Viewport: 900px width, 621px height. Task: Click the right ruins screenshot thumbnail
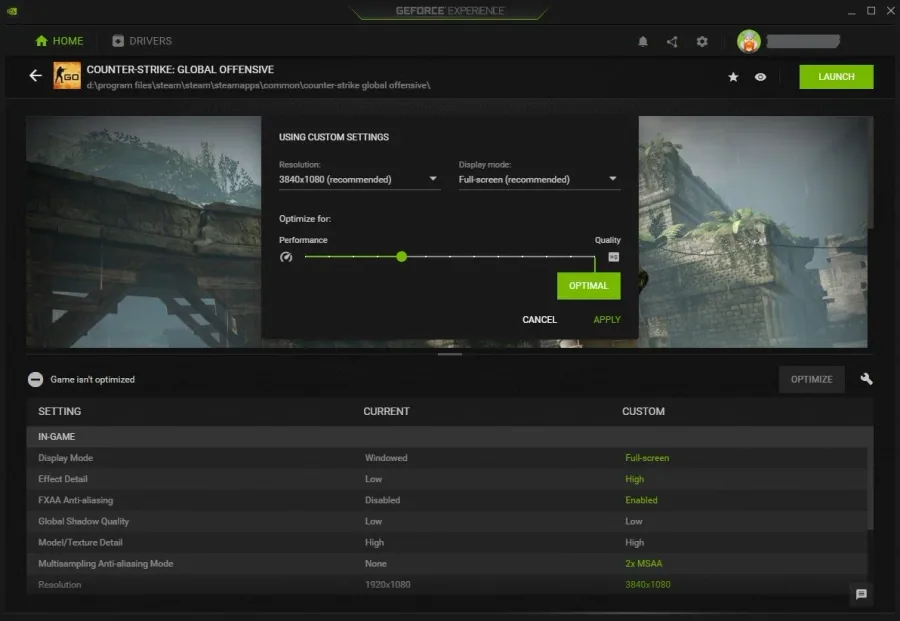point(753,232)
